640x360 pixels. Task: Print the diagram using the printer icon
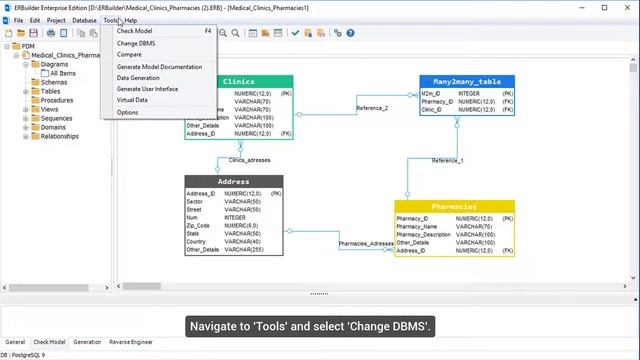click(x=51, y=33)
